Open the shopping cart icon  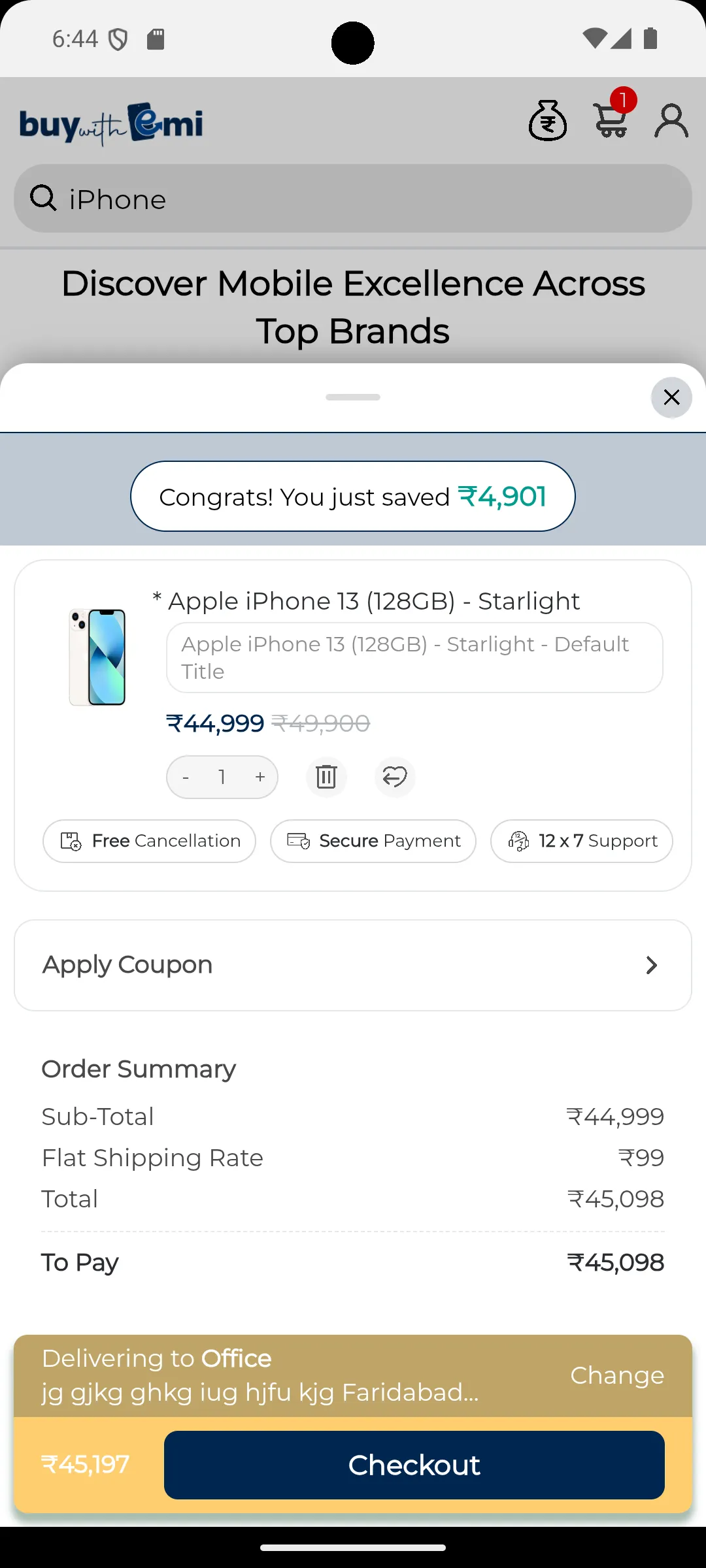[611, 122]
